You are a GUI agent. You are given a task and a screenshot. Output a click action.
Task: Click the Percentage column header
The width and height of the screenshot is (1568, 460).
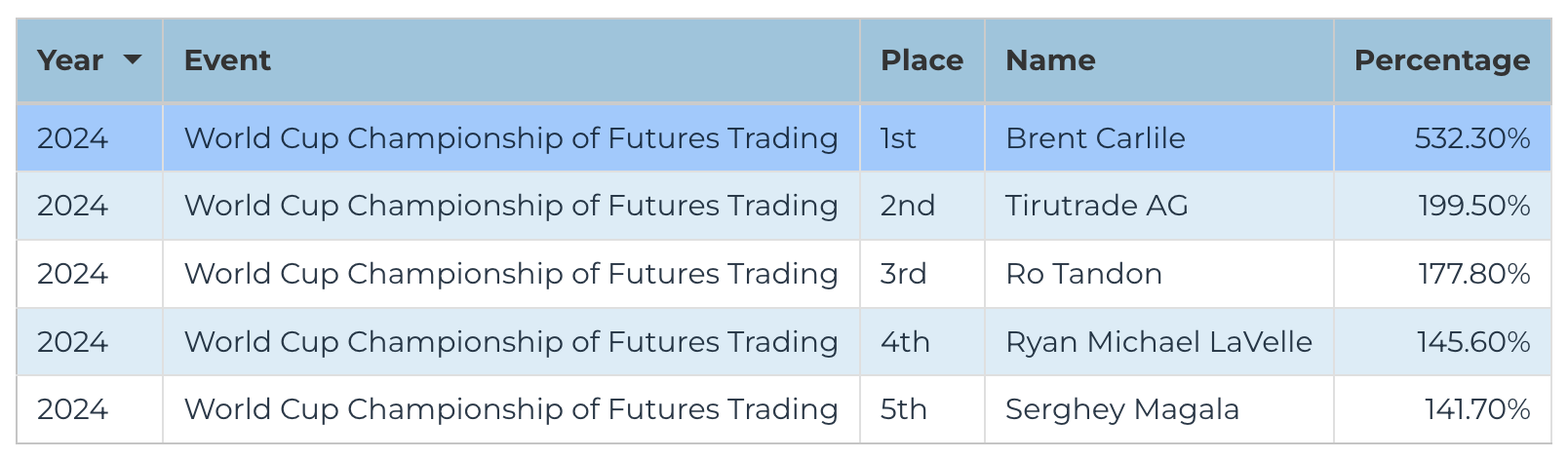click(x=1442, y=60)
